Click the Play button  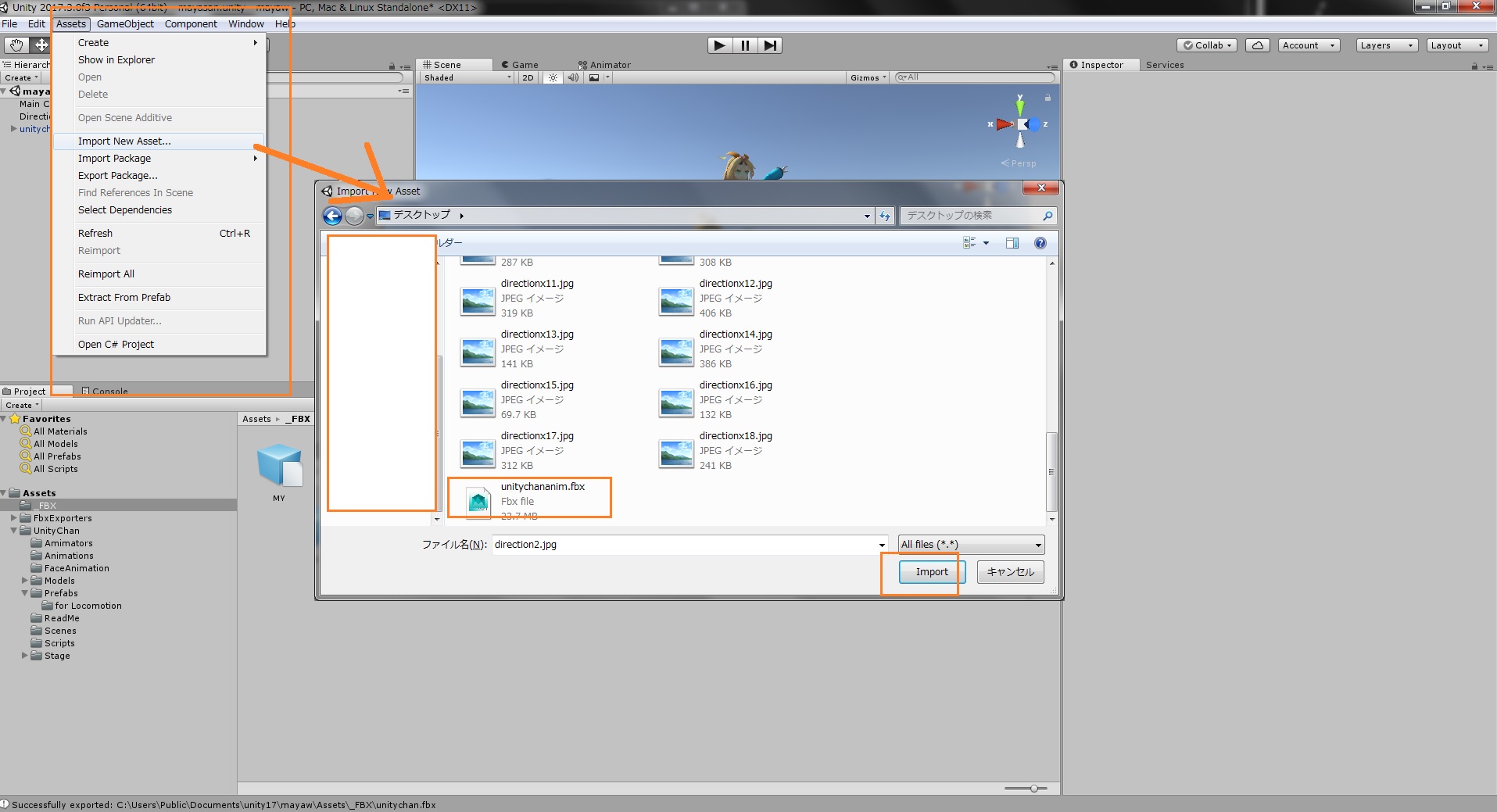click(719, 45)
